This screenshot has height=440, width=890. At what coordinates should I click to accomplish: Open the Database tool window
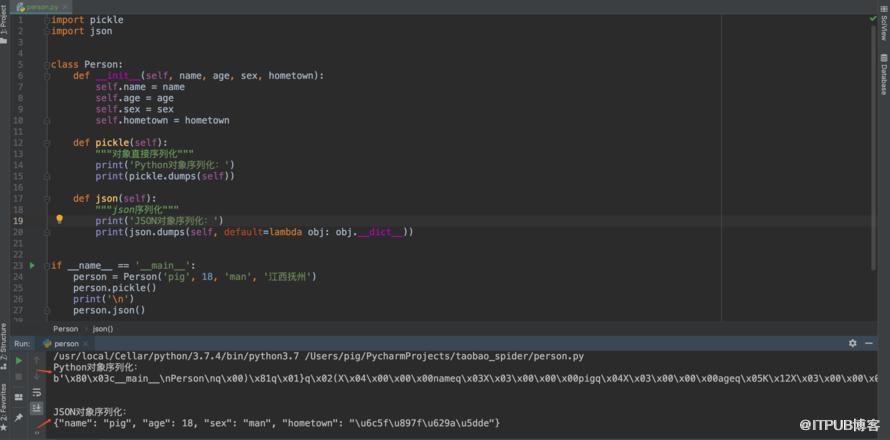point(884,74)
